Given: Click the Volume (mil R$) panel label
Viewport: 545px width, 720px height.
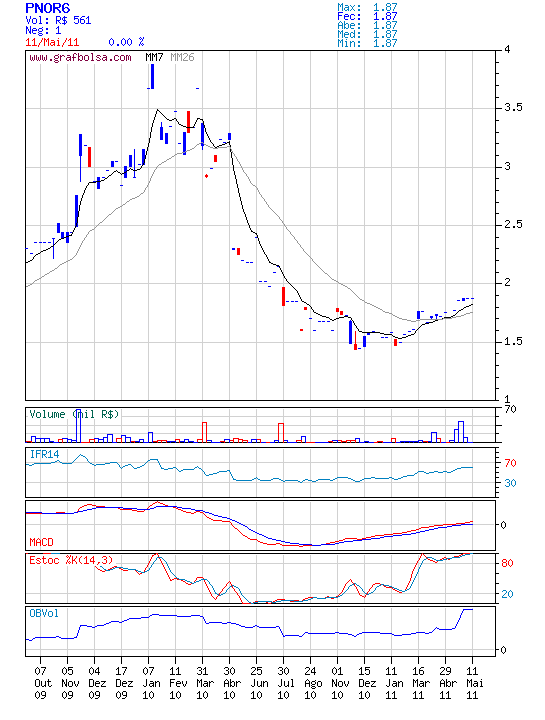Looking at the screenshot, I should 74,414.
